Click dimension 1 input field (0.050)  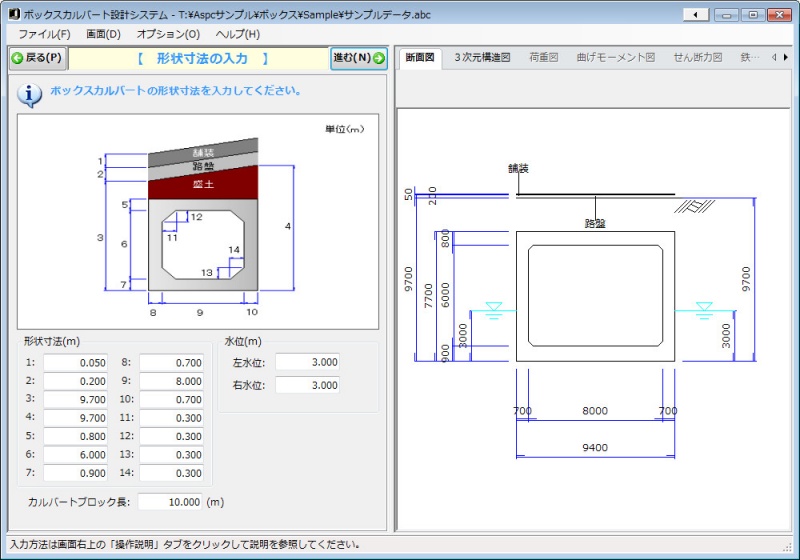pyautogui.click(x=76, y=363)
